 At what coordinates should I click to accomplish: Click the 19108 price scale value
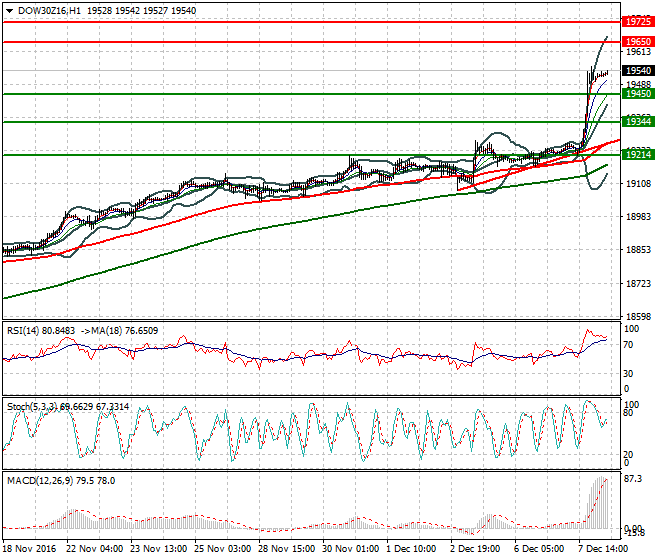(x=638, y=184)
